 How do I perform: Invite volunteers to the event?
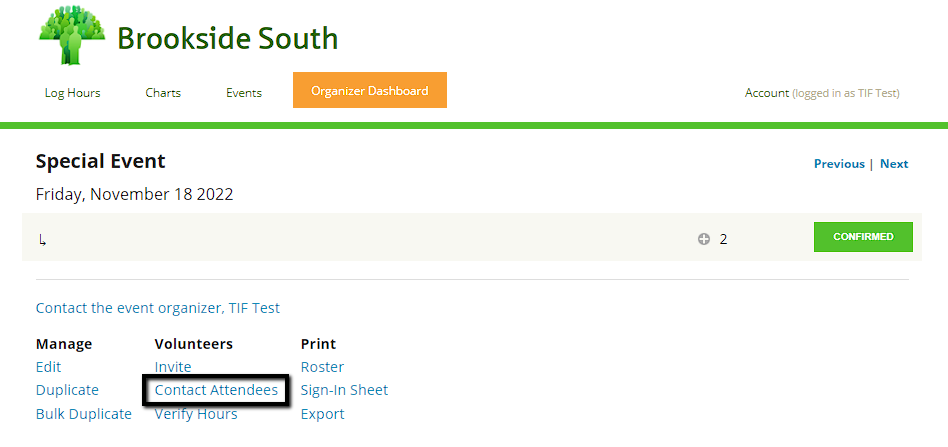click(x=173, y=367)
